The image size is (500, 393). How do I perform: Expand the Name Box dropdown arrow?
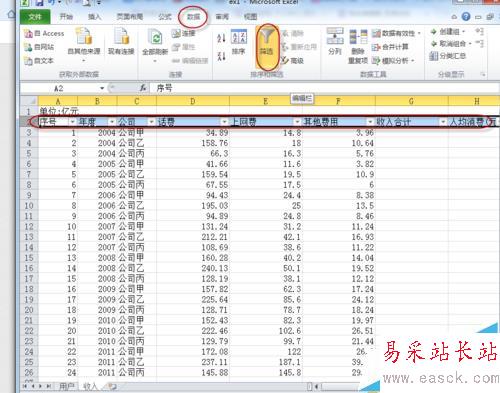pyautogui.click(x=102, y=88)
